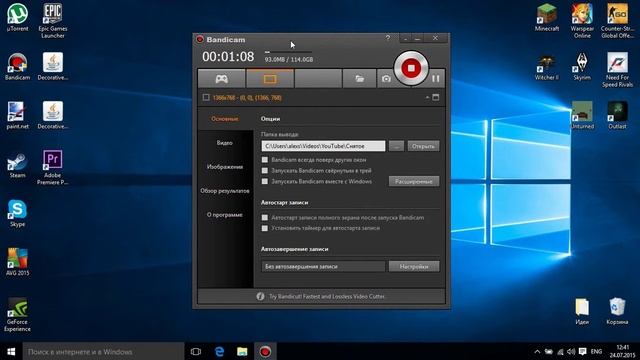The height and width of the screenshot is (360, 640).
Task: Select Steam desktop icon
Action: (x=18, y=164)
